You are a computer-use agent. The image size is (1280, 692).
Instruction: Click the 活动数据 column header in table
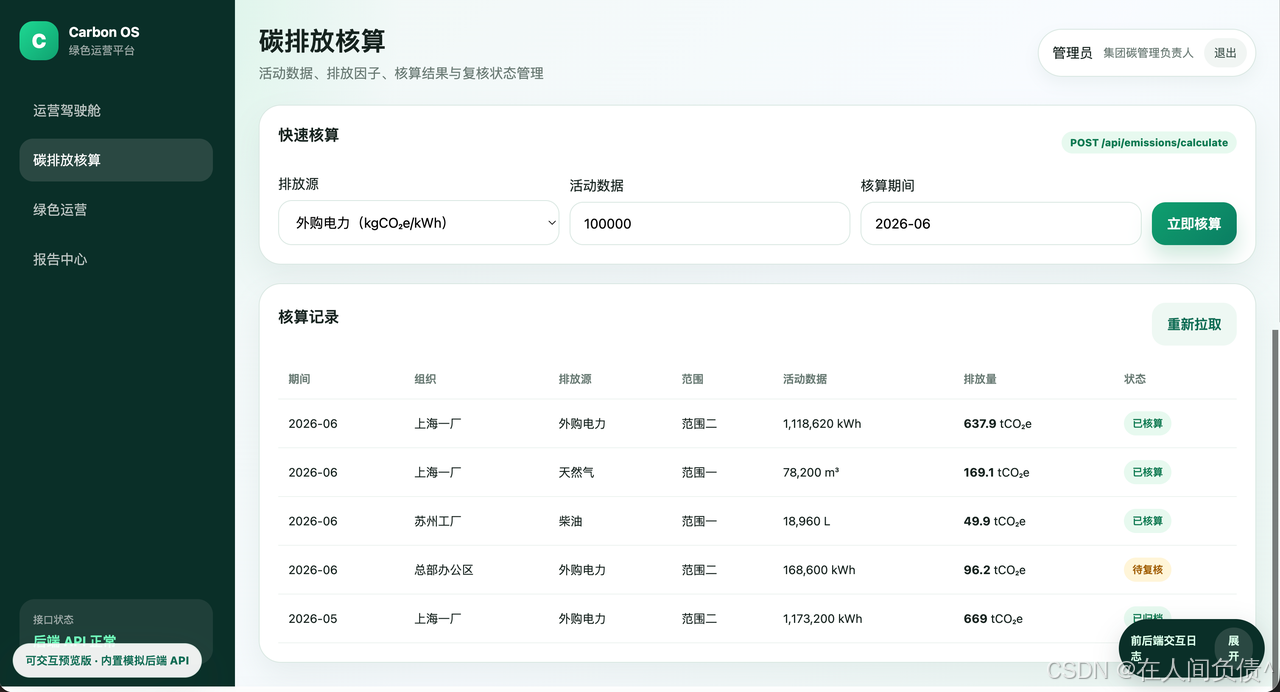click(805, 379)
